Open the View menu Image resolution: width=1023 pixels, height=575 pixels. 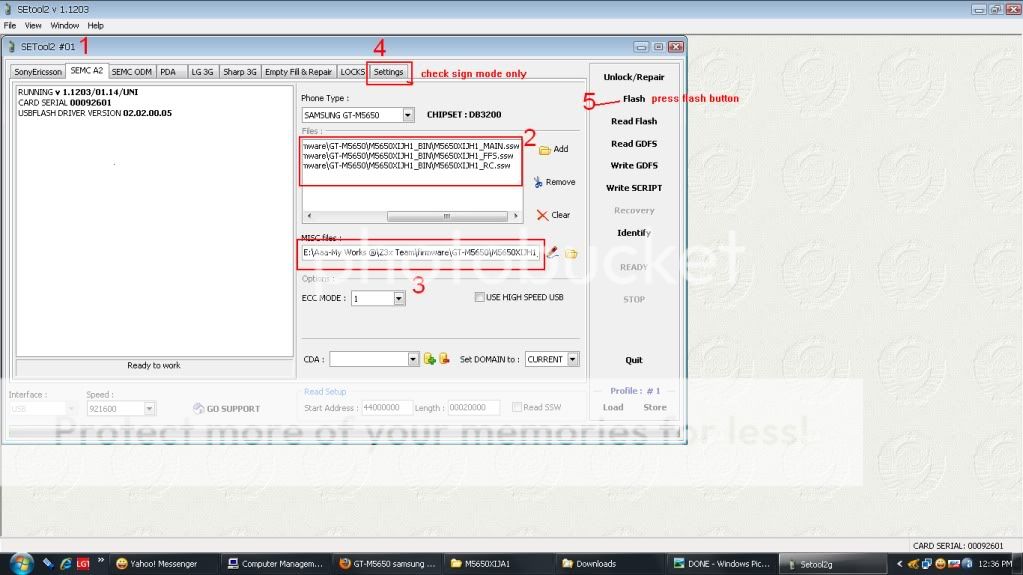(33, 25)
